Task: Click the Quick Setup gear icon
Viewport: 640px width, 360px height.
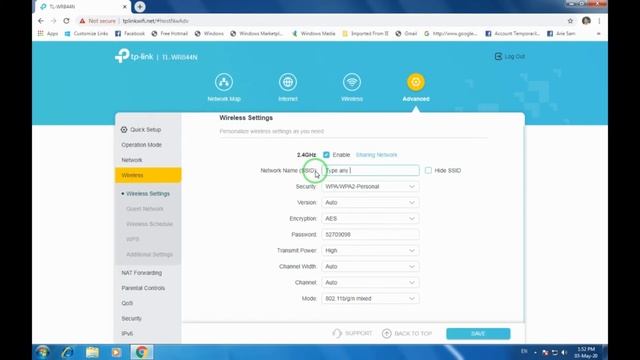Action: point(124,129)
